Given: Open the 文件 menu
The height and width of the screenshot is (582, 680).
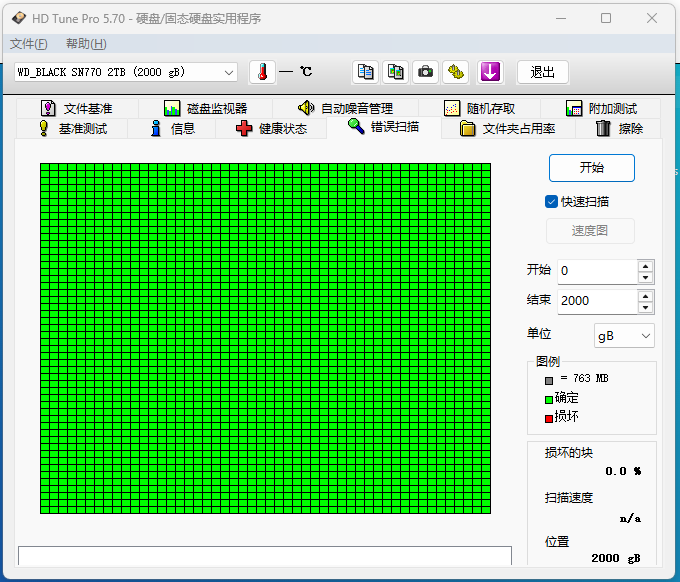Looking at the screenshot, I should [x=28, y=44].
